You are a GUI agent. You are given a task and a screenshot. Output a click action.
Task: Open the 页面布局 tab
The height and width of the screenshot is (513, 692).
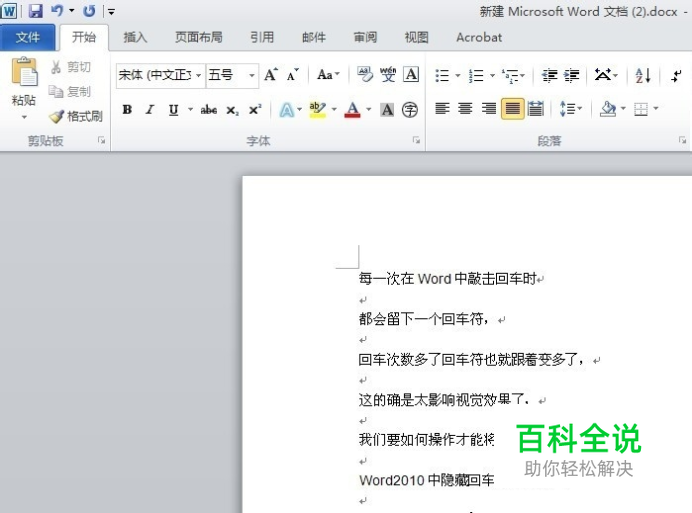tap(199, 38)
